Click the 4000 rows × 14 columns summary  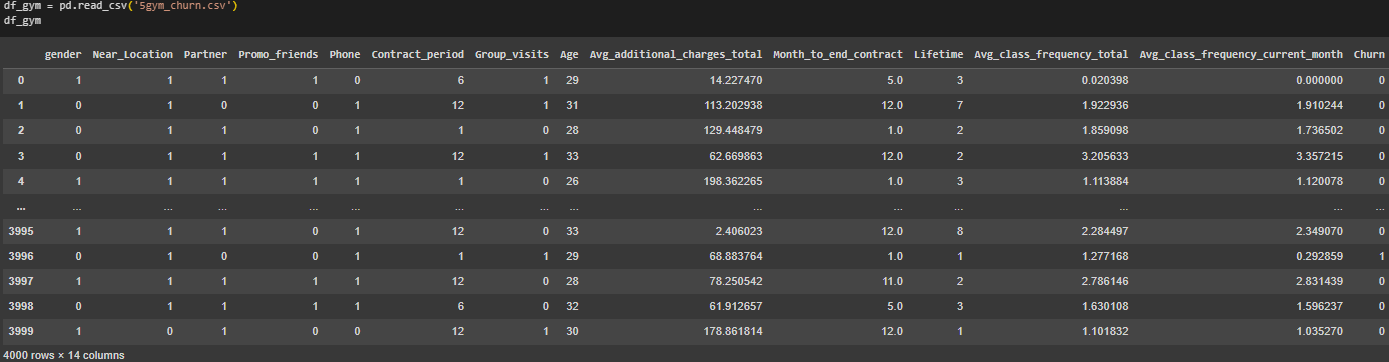point(64,354)
